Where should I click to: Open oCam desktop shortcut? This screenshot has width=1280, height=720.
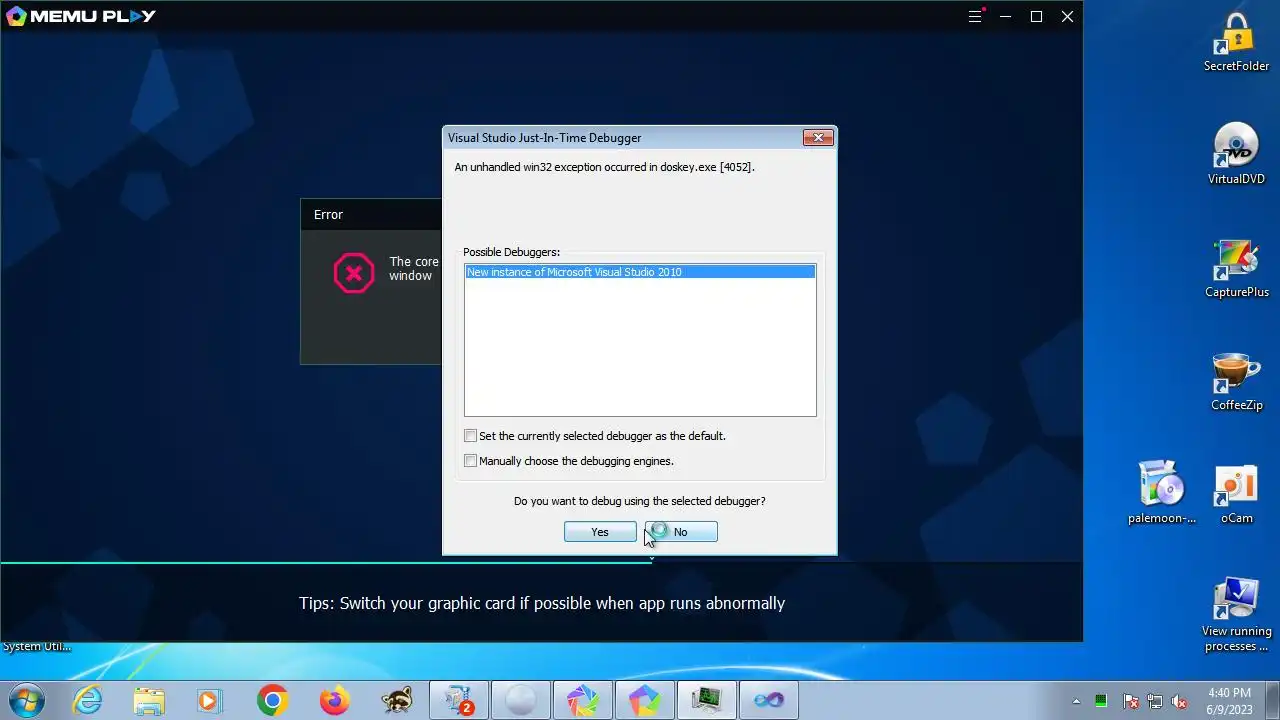pyautogui.click(x=1236, y=494)
